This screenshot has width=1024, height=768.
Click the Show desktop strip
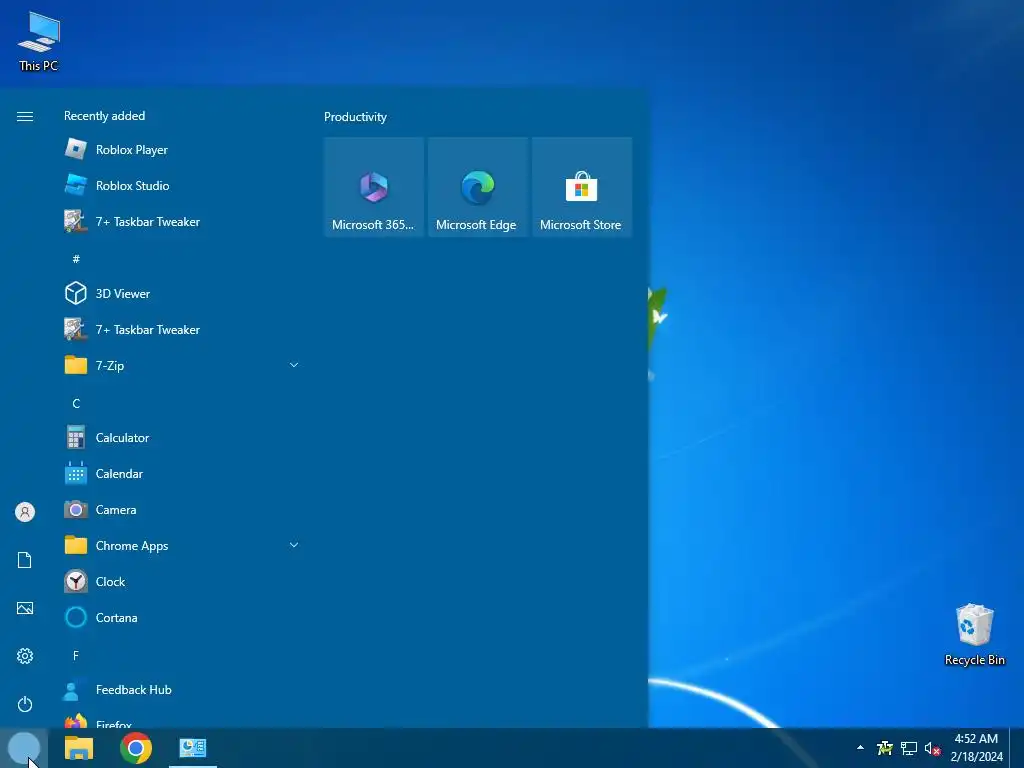[1017, 748]
